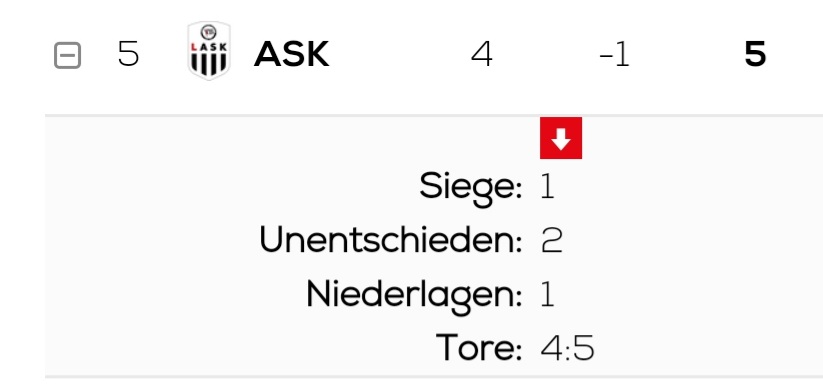Image resolution: width=823 pixels, height=390 pixels.
Task: Click the games played value 4
Action: coord(482,54)
